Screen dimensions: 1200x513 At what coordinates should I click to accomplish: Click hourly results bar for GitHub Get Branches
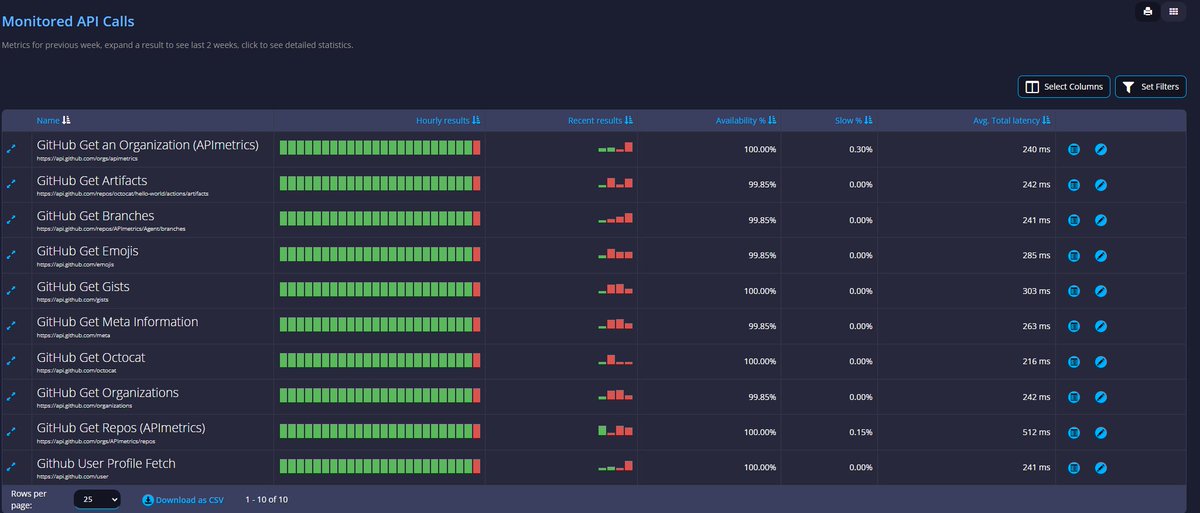tap(380, 218)
